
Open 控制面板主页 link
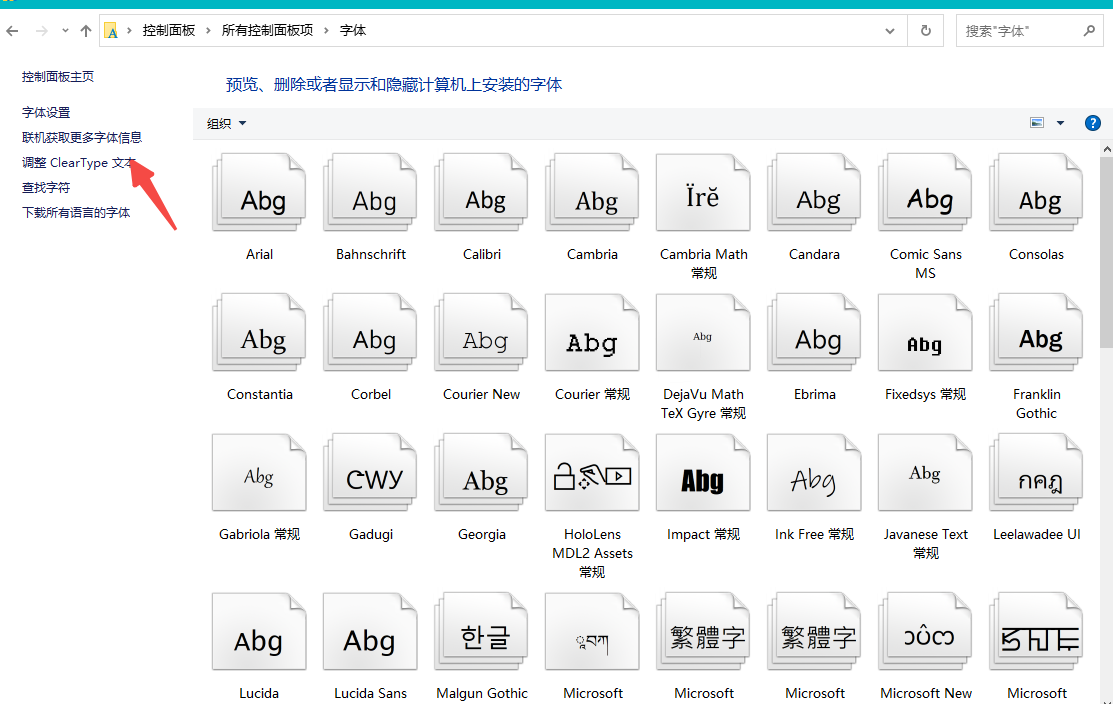pyautogui.click(x=57, y=77)
